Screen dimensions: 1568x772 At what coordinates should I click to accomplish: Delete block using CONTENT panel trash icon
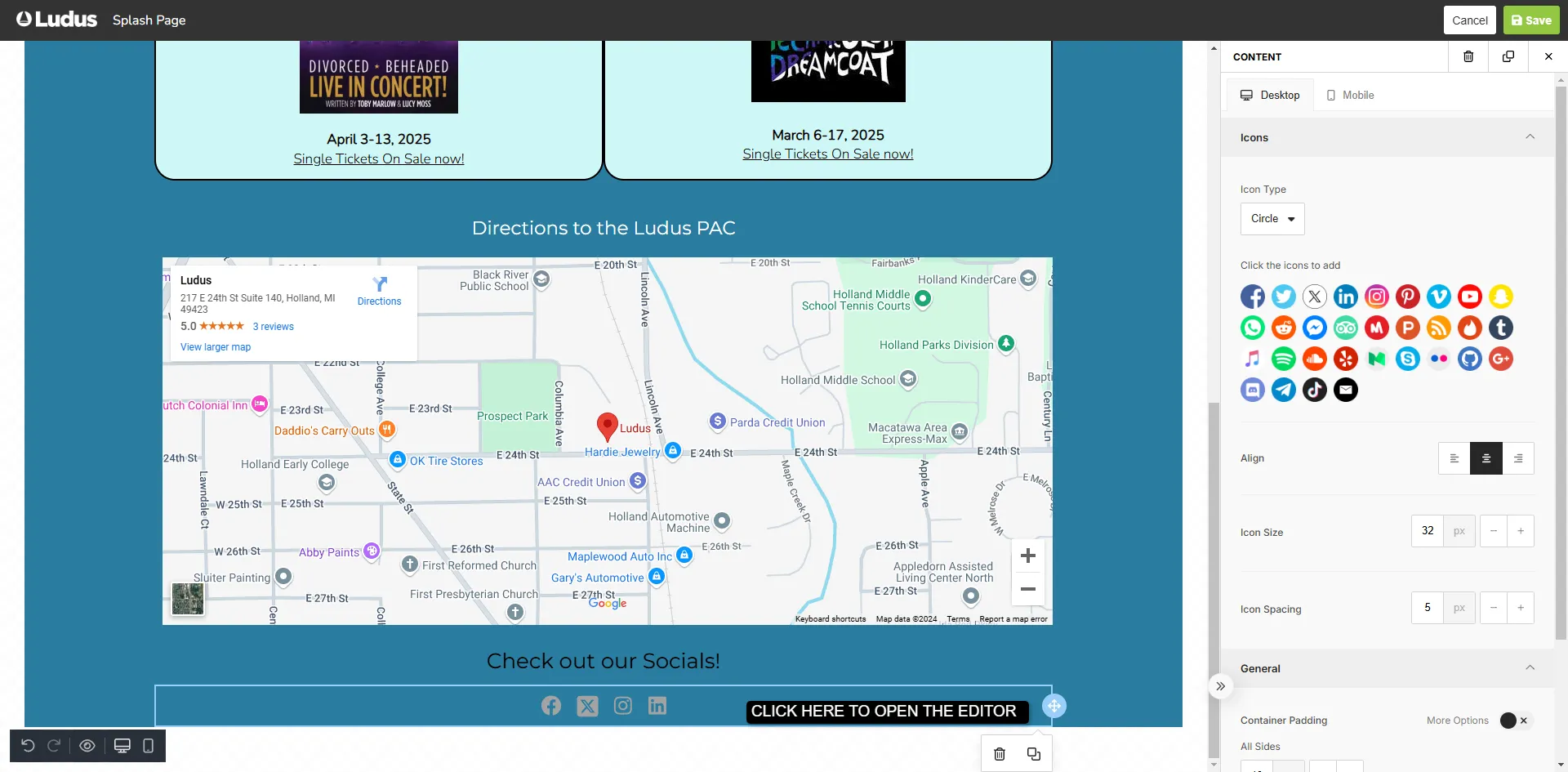[1468, 56]
